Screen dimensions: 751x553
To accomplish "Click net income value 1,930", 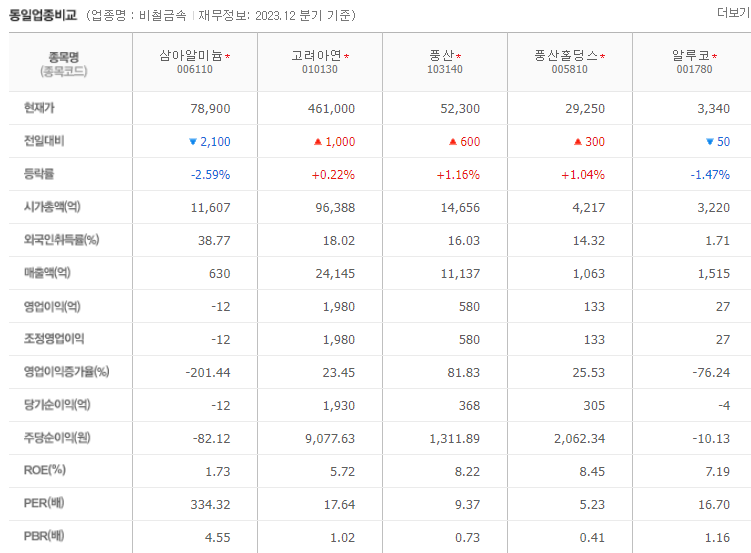I will click(339, 406).
